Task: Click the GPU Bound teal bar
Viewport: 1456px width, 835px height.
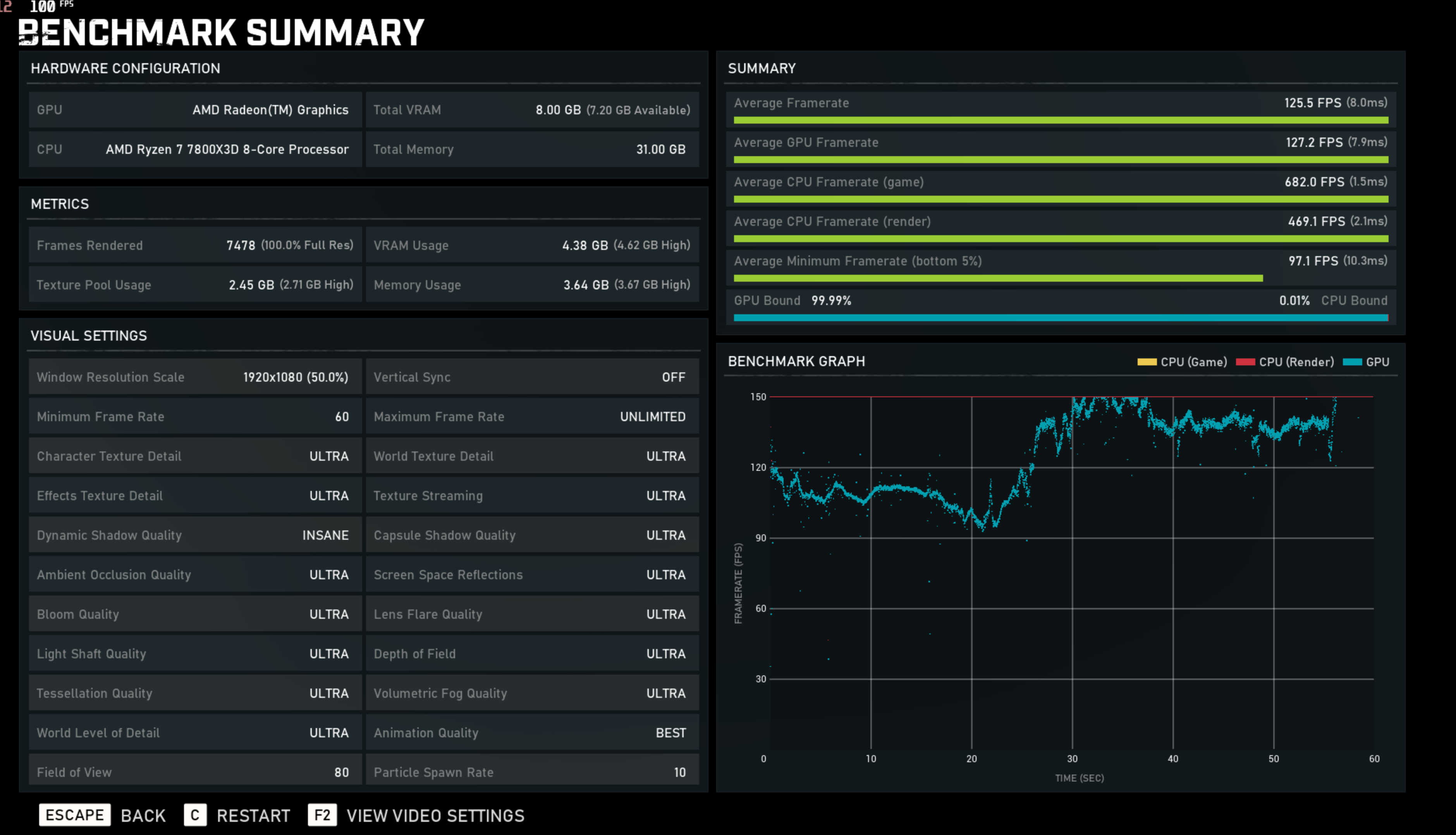Action: pyautogui.click(x=1061, y=318)
